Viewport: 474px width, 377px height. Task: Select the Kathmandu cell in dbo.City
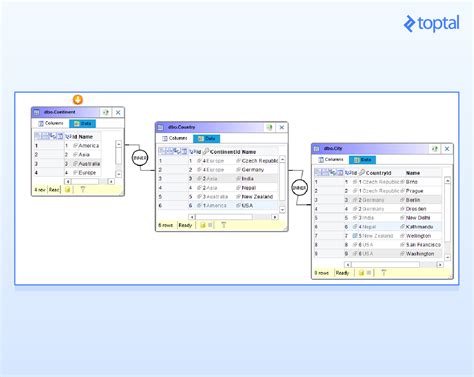(x=421, y=227)
